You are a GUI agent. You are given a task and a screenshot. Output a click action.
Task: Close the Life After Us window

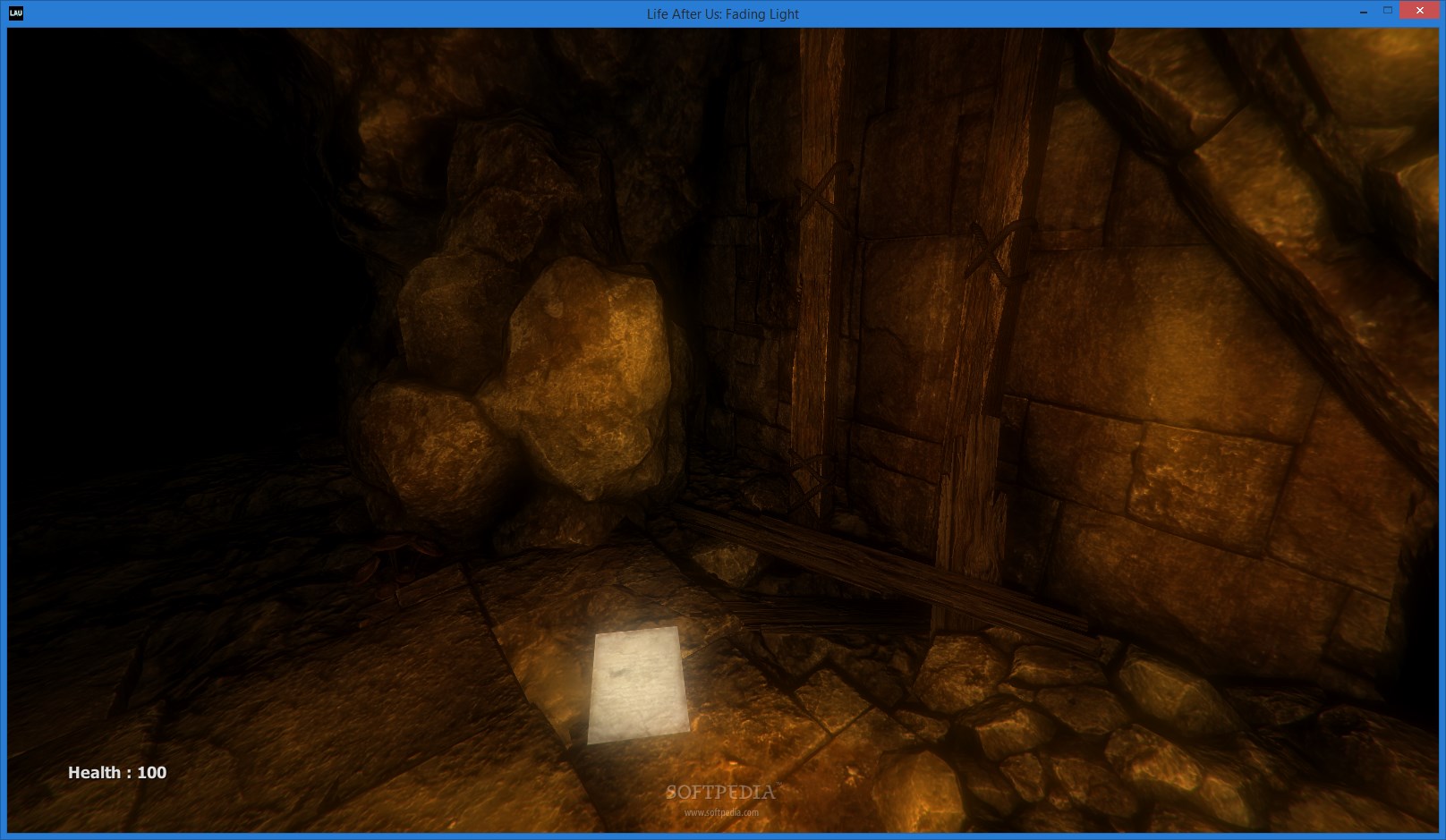click(x=1420, y=12)
